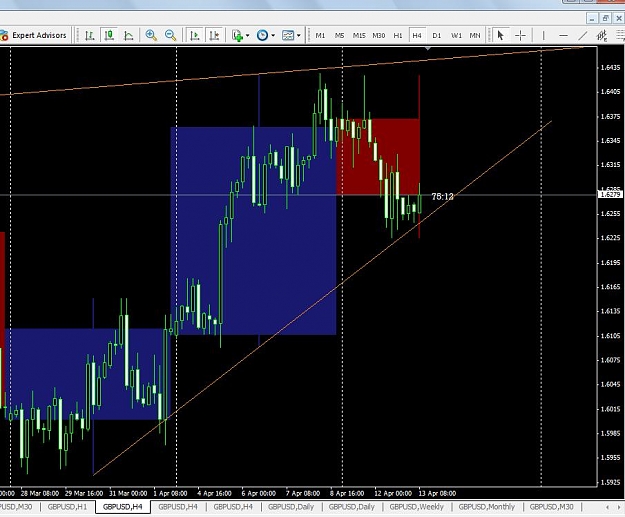
Task: Open the GBPUSD,H1 chart tab
Action: pos(67,507)
